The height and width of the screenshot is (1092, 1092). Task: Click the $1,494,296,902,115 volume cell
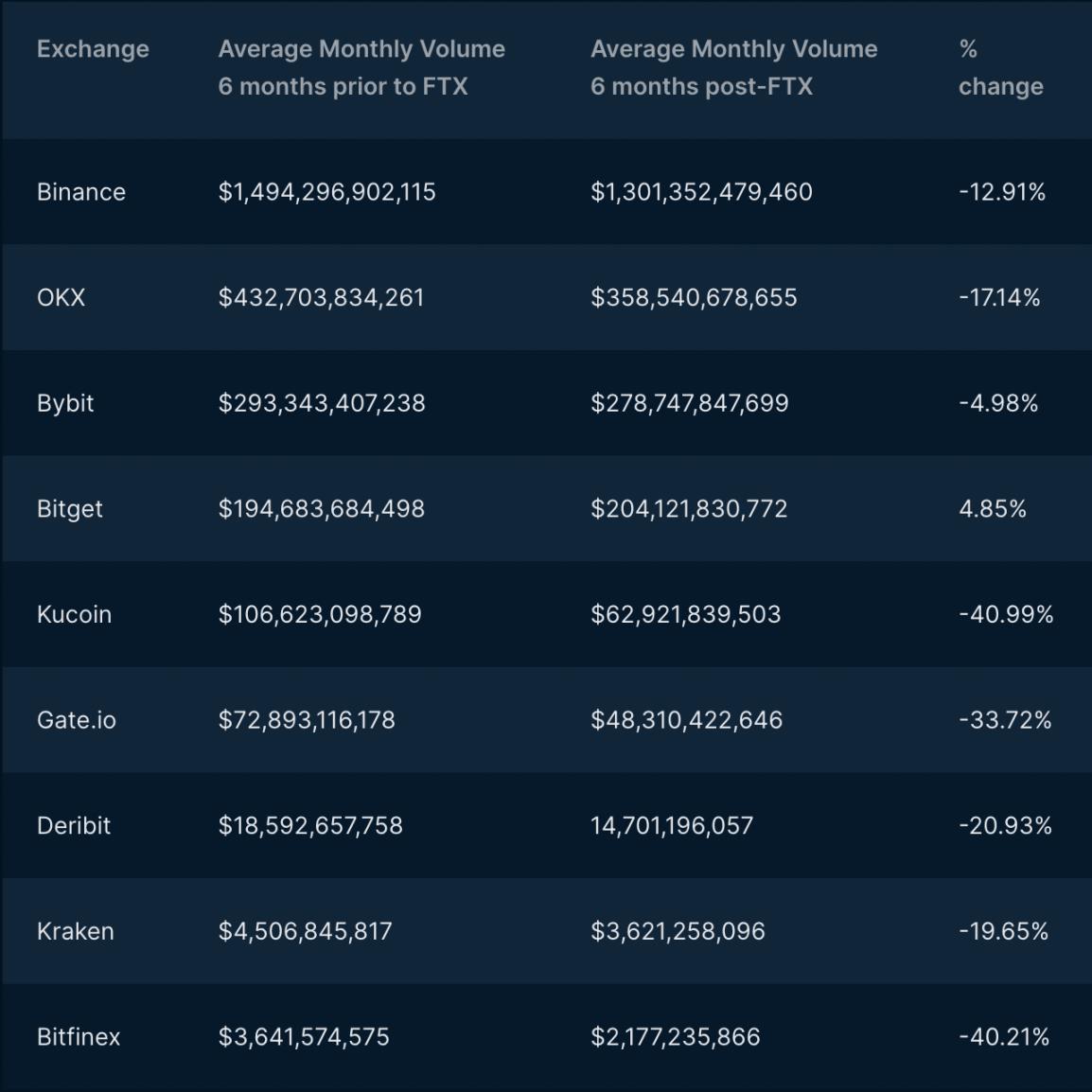click(x=327, y=192)
